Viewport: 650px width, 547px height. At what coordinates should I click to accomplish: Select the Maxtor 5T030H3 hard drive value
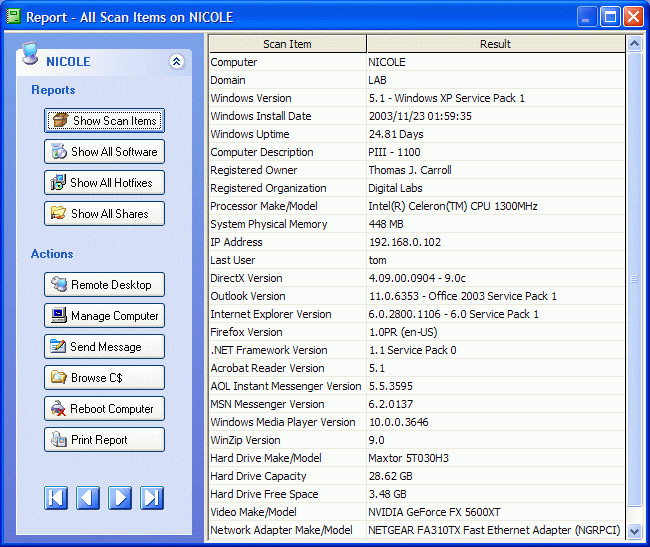[408, 458]
